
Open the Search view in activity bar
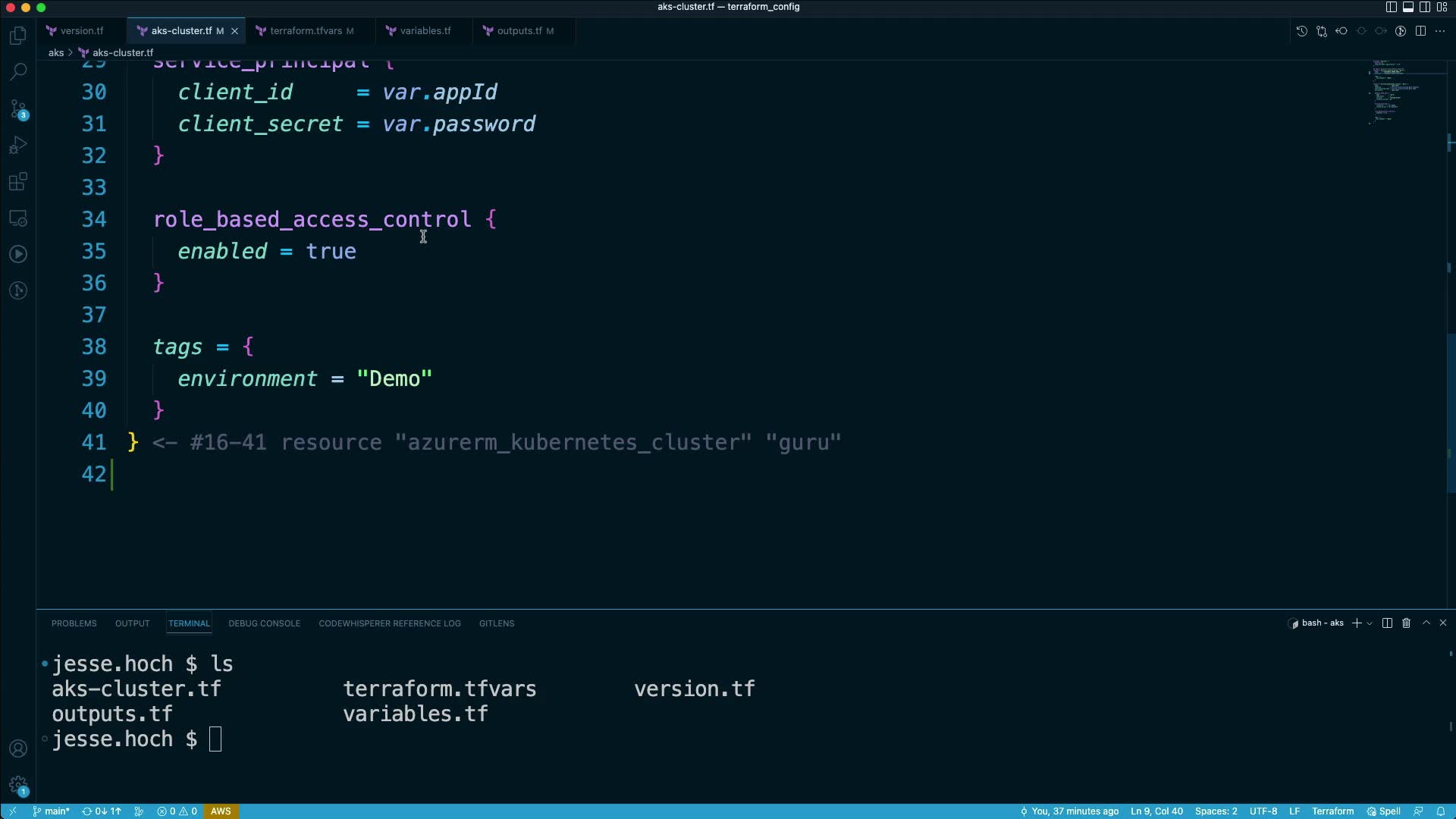tap(18, 72)
